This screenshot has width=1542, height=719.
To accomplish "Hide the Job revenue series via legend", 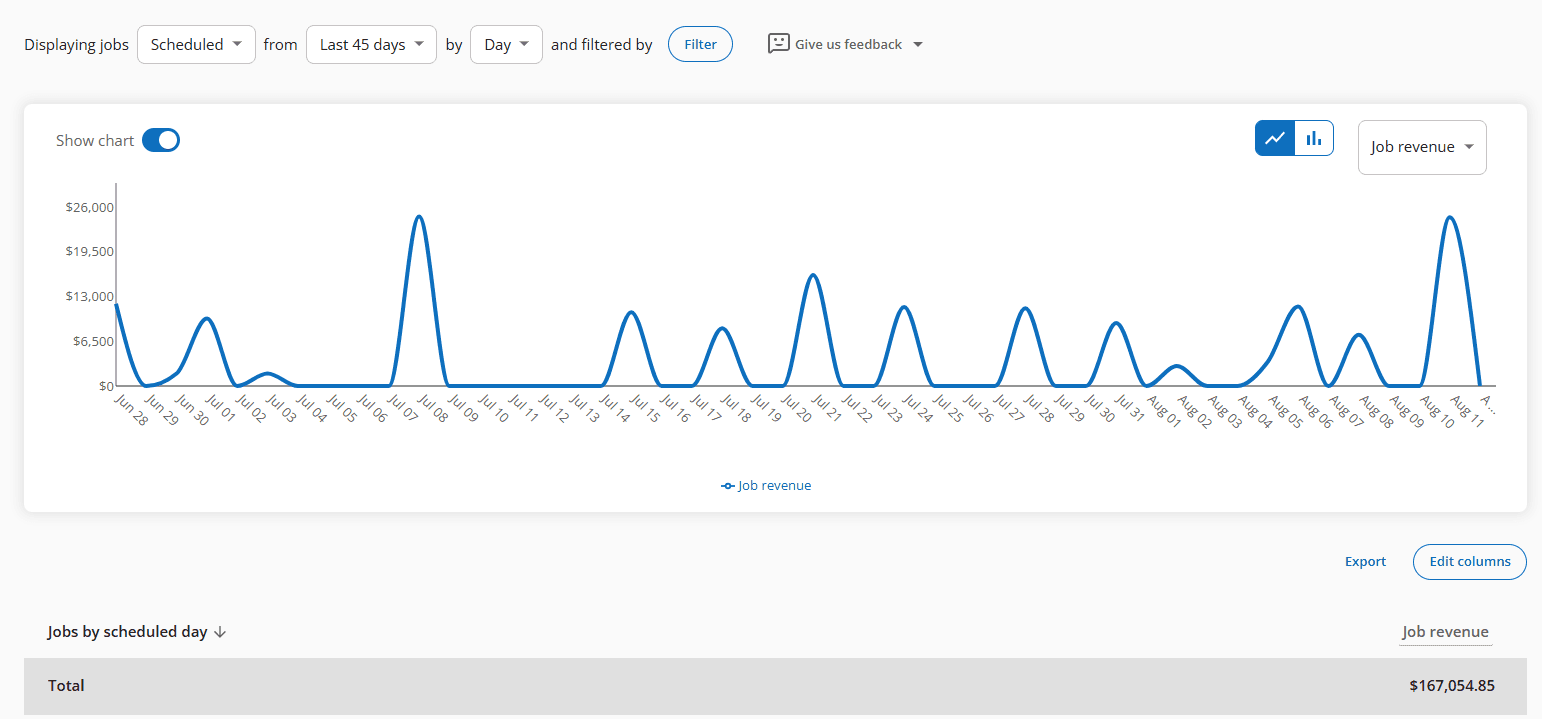I will (766, 485).
